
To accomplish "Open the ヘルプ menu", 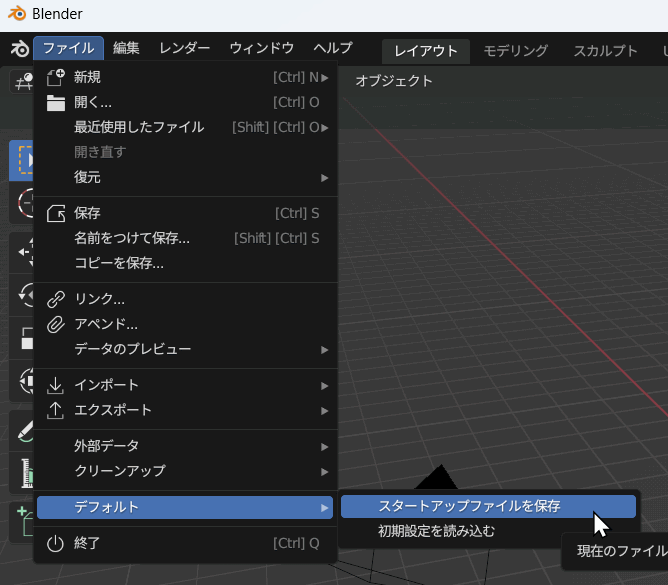I will click(x=333, y=48).
